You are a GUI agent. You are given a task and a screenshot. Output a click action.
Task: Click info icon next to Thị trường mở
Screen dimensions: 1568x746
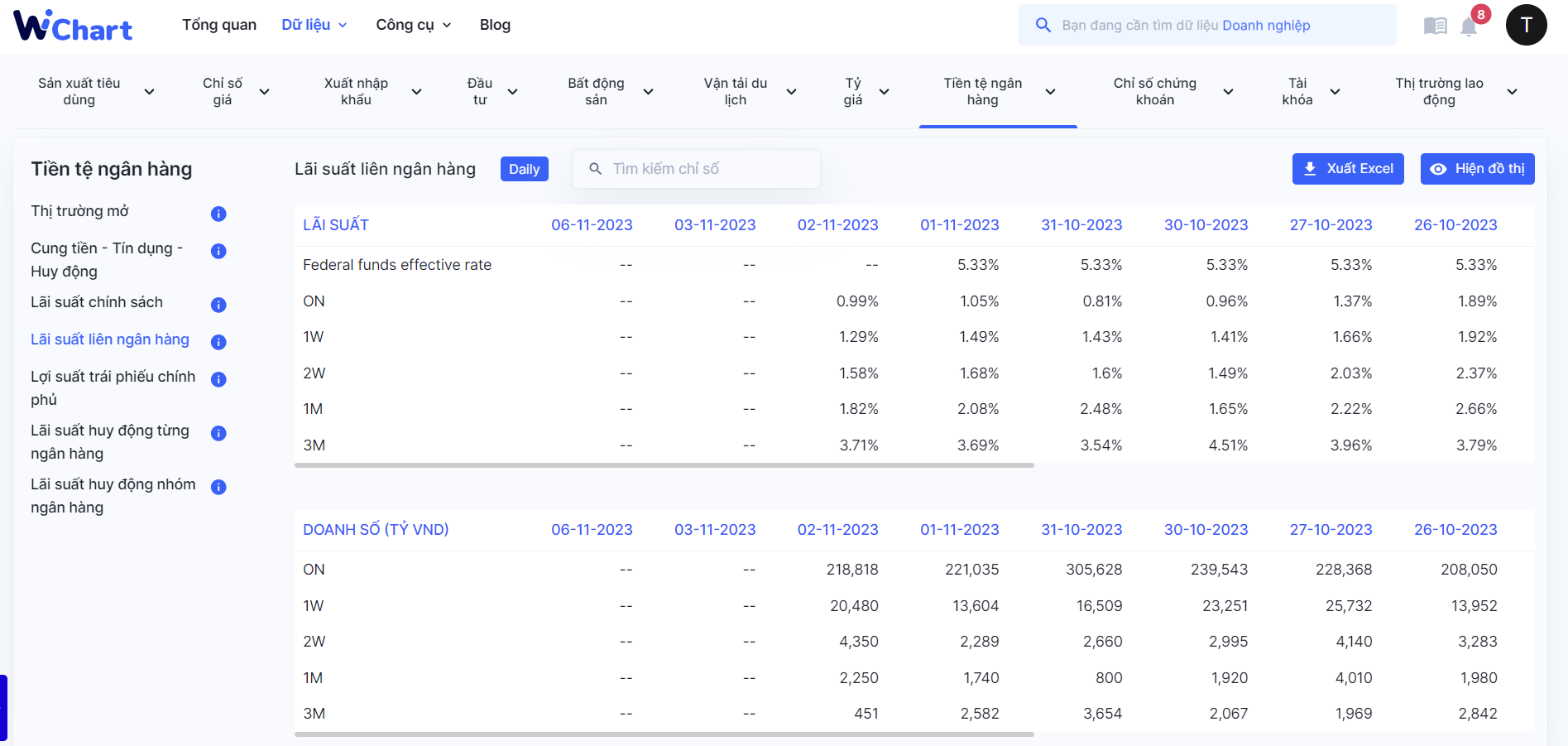pos(218,214)
